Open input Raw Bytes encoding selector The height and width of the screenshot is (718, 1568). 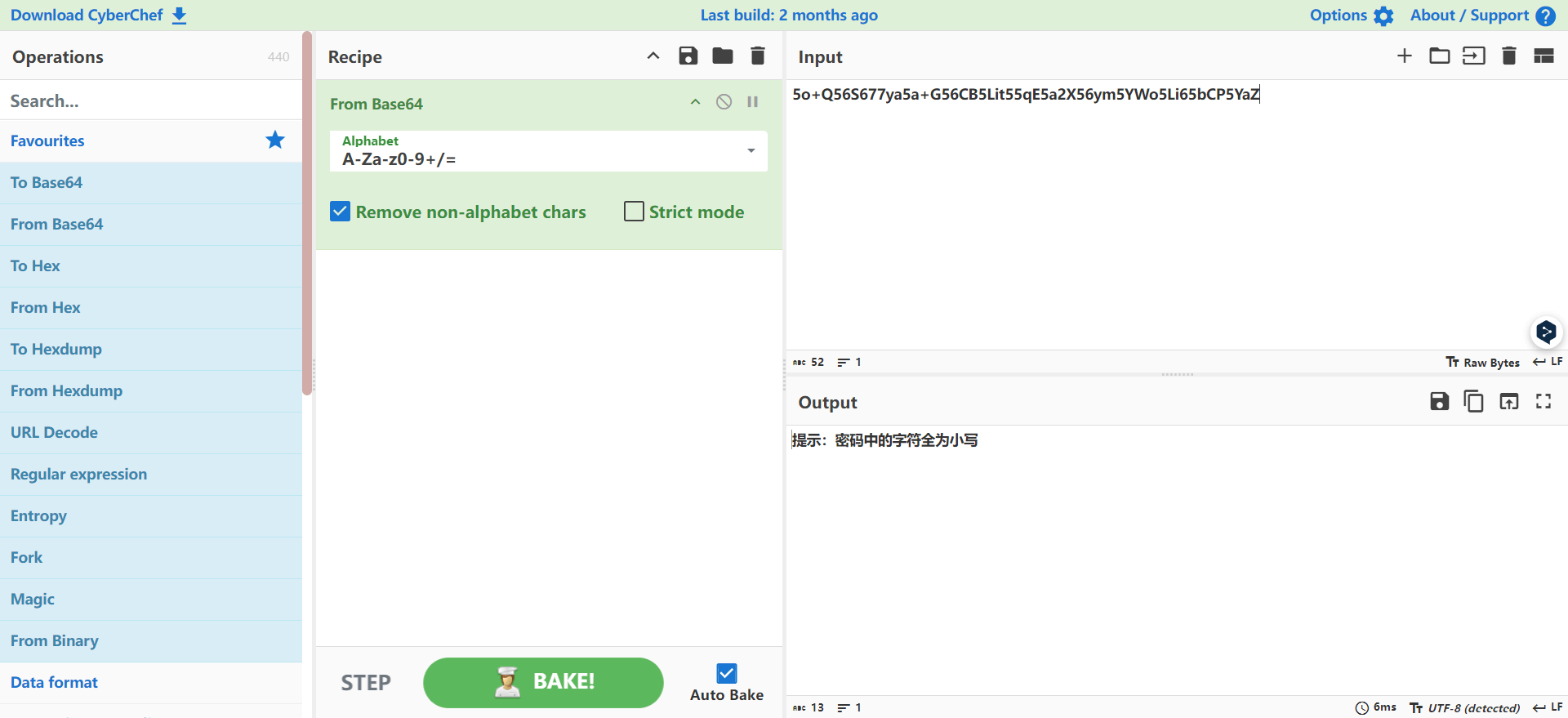[x=1482, y=362]
